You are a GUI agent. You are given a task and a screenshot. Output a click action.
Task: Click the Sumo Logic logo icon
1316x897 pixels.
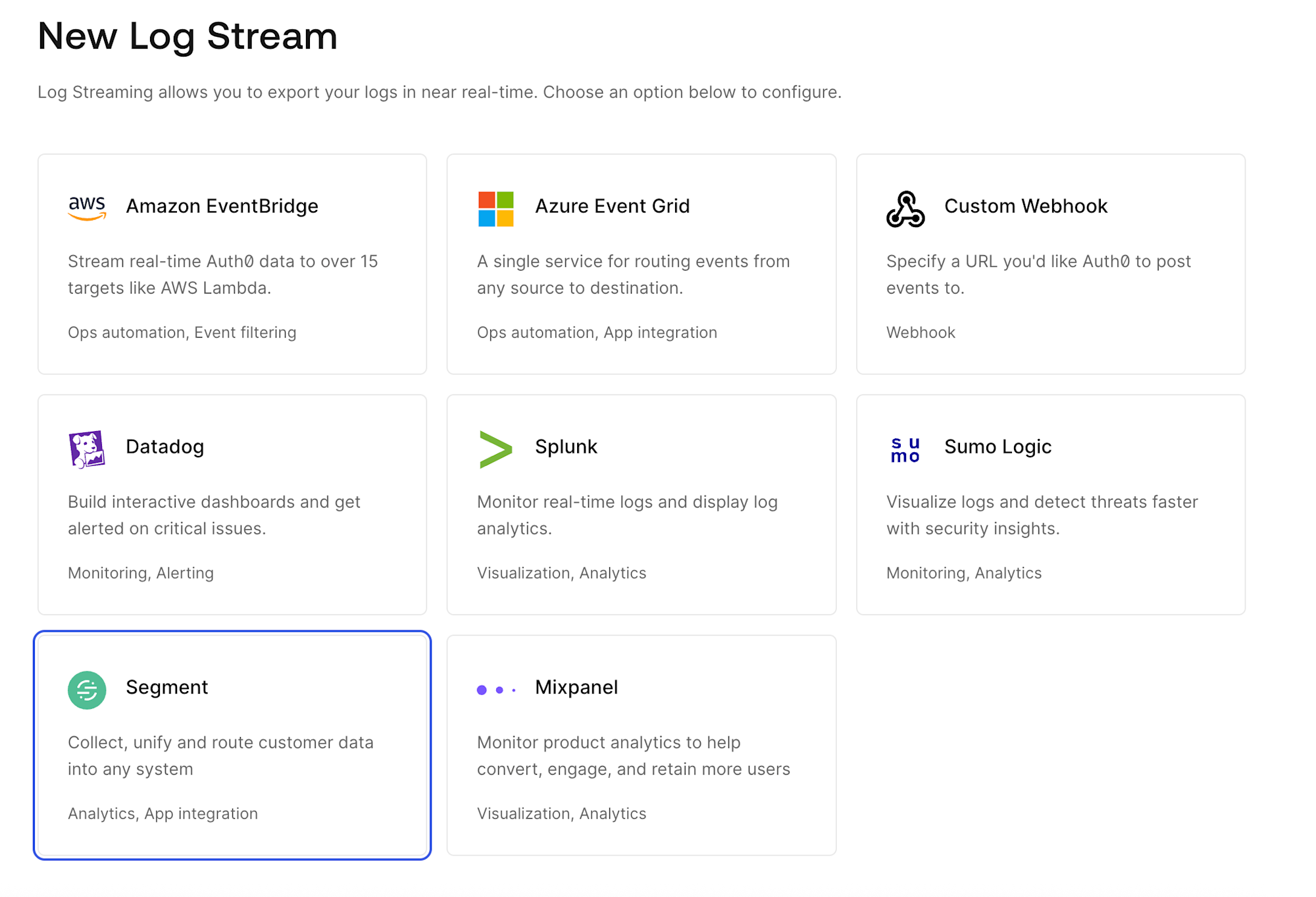pos(905,450)
